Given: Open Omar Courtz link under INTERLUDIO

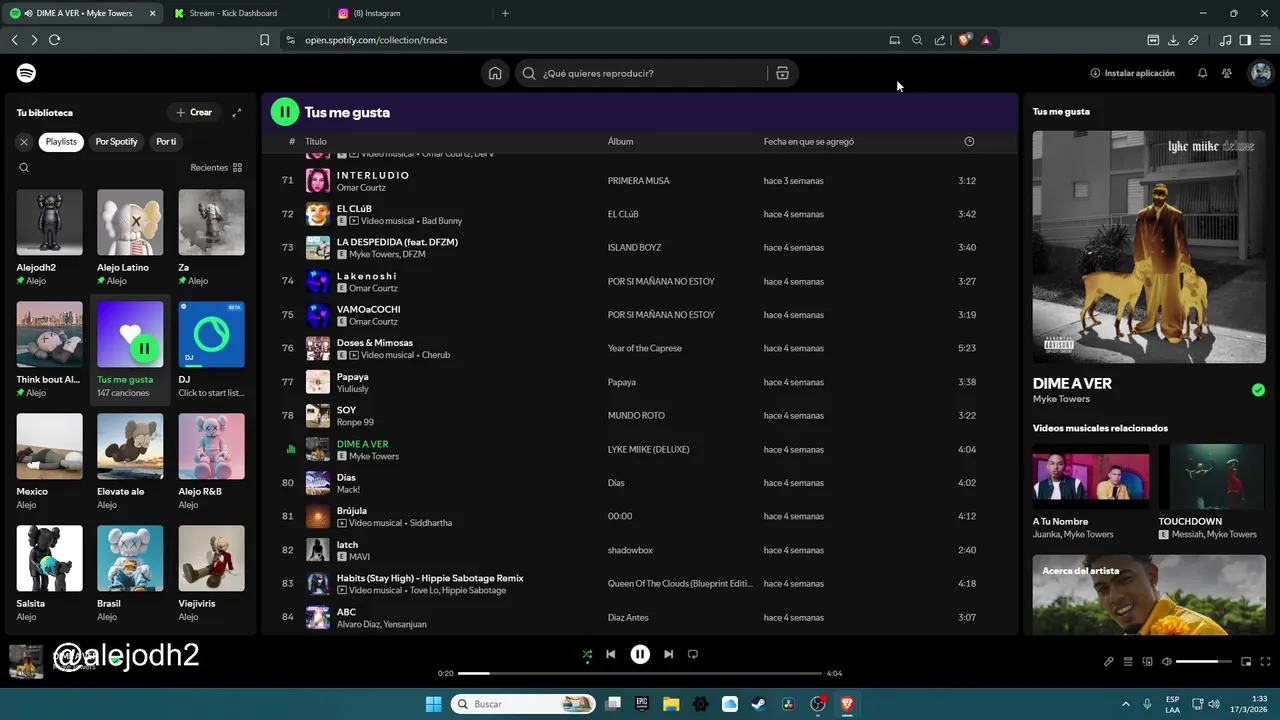Looking at the screenshot, I should pyautogui.click(x=361, y=187).
